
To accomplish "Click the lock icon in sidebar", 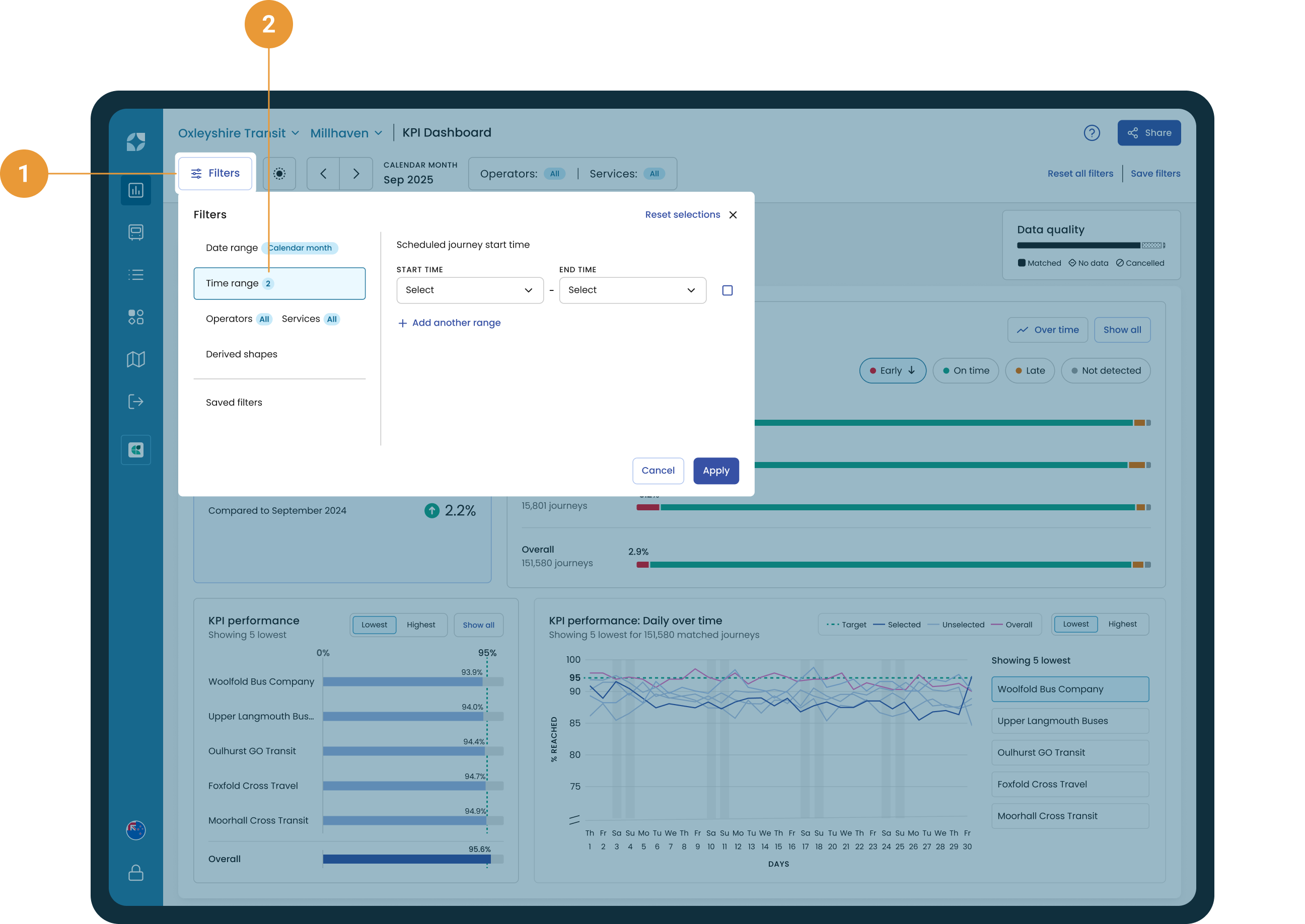I will point(135,872).
